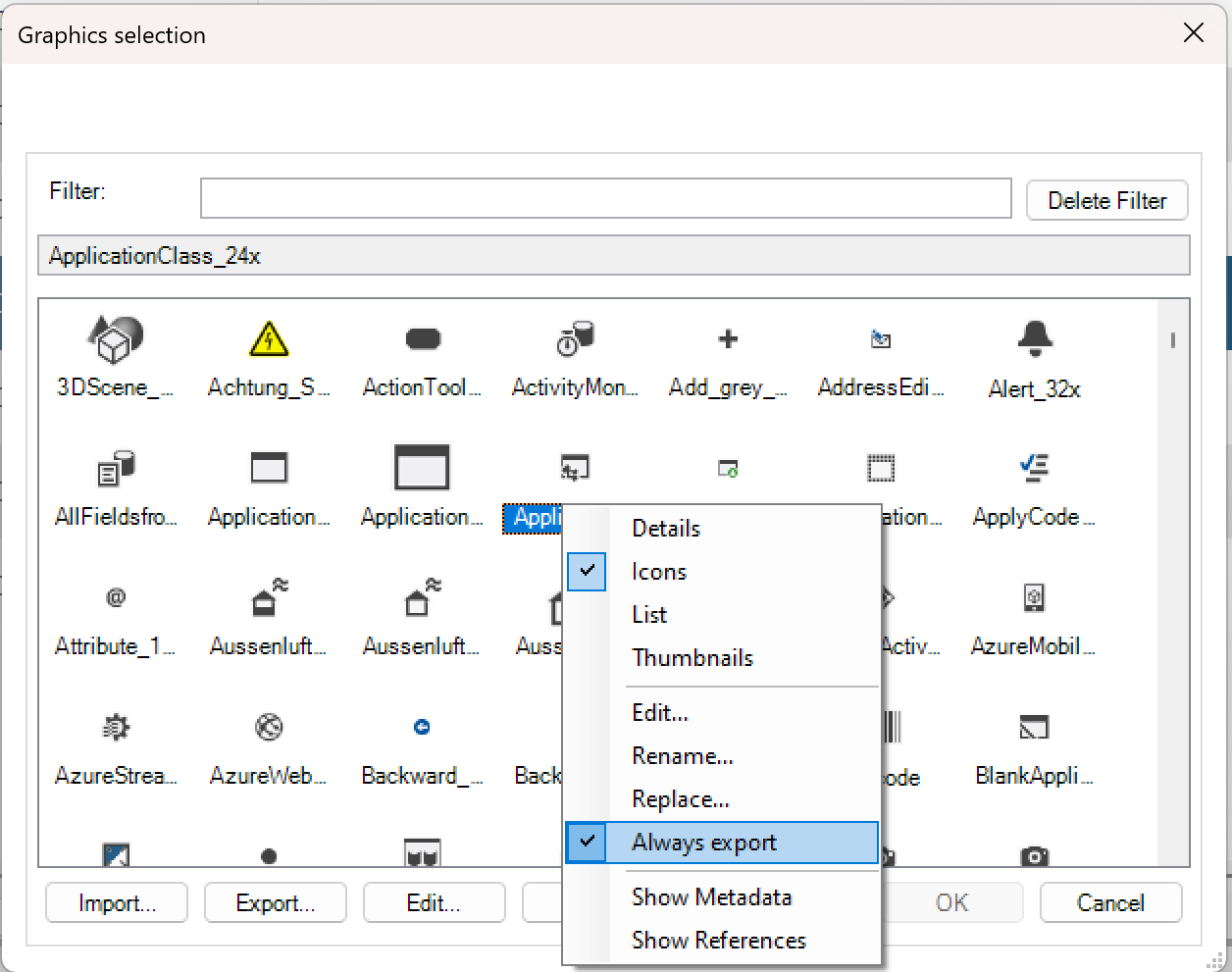Viewport: 1232px width, 972px height.
Task: Click the highlighted ApplicationClass graphic item
Action: 534,518
